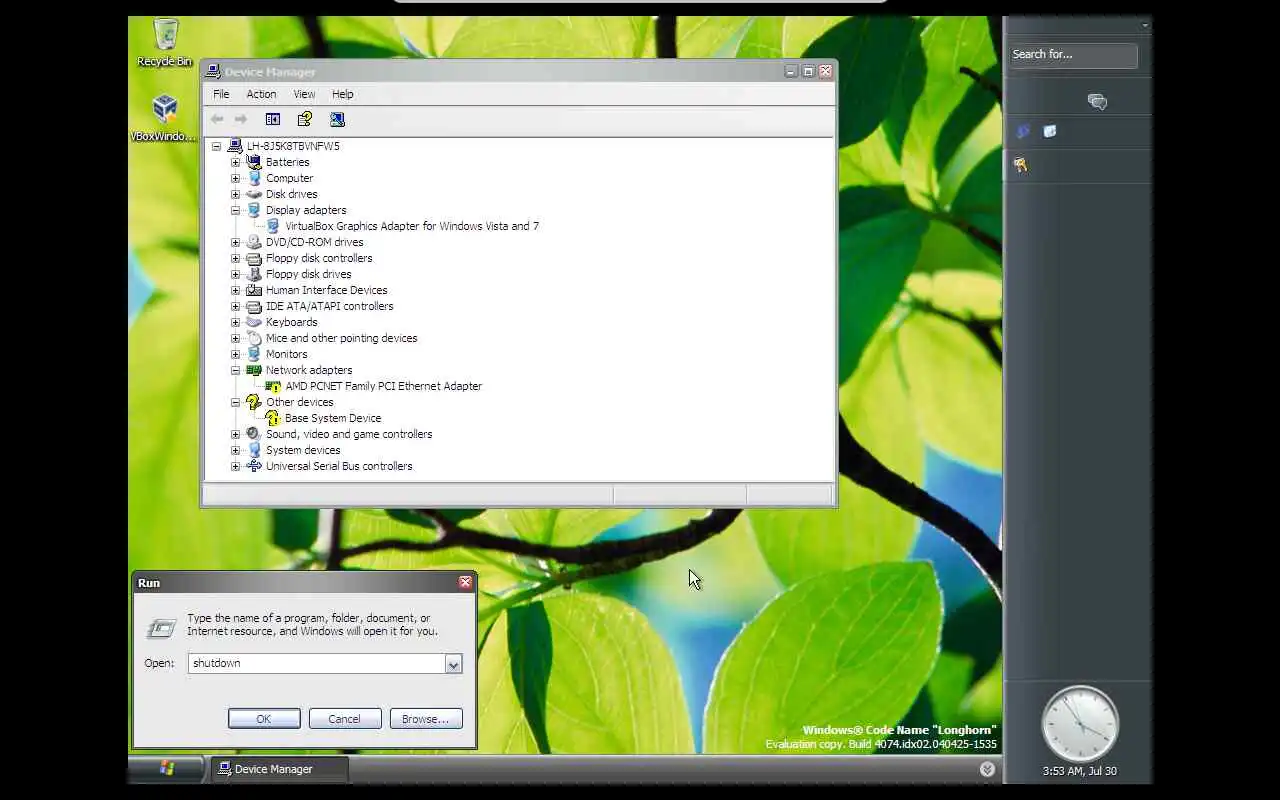Collapse the Other devices node
This screenshot has width=1280, height=800.
pos(235,402)
